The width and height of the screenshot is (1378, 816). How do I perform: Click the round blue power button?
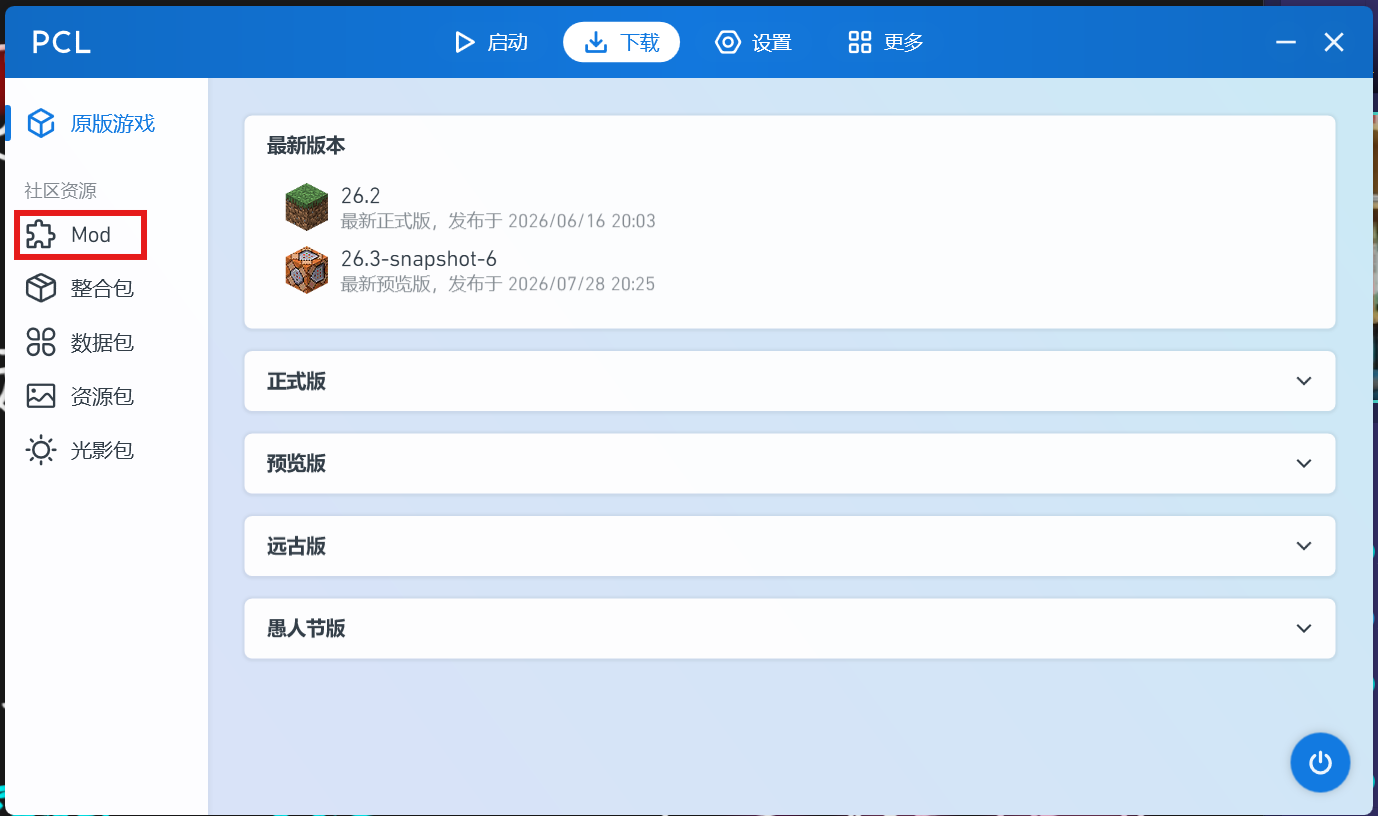[x=1320, y=763]
